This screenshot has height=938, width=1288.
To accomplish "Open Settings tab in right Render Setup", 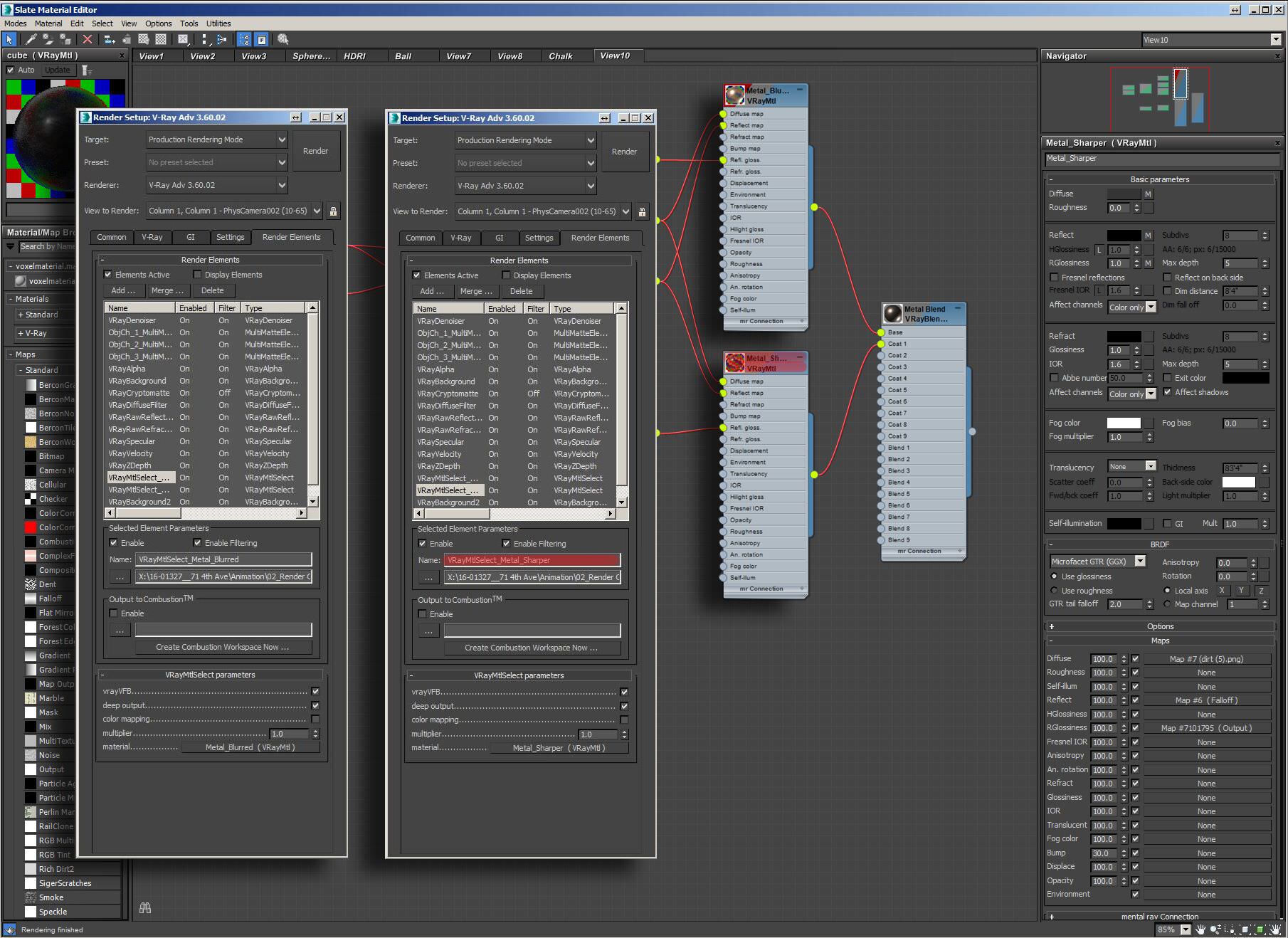I will 539,238.
